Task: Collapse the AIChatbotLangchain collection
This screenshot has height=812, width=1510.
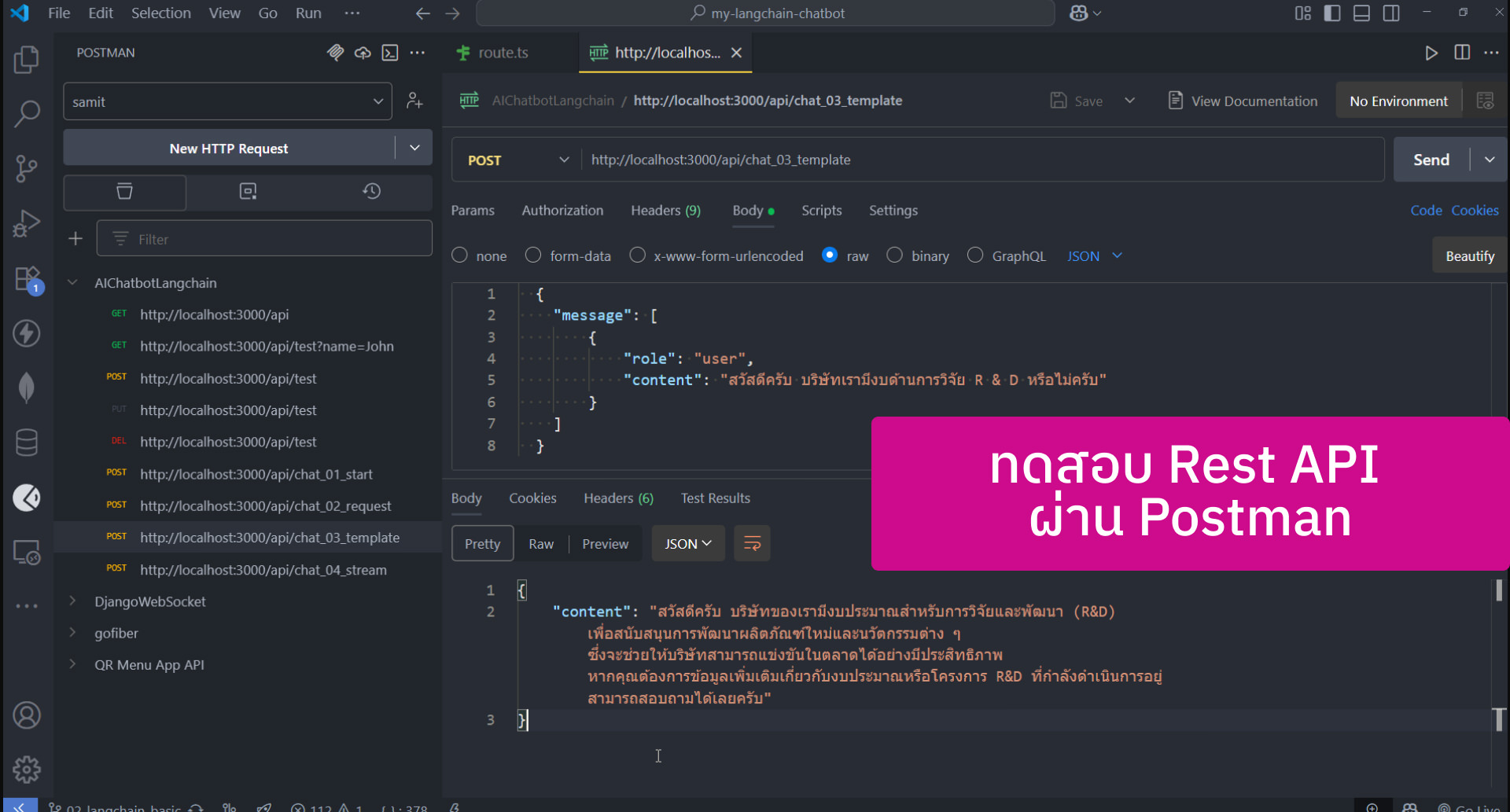Action: pos(73,282)
